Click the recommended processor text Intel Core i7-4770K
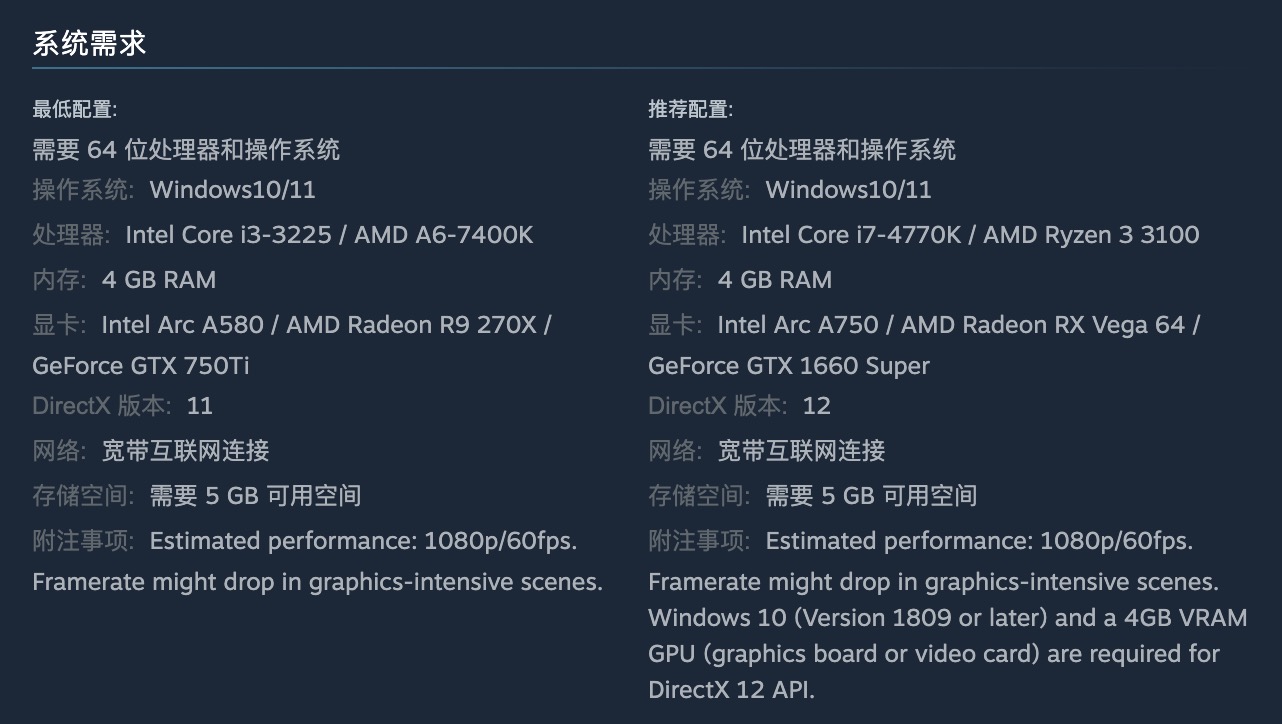 click(851, 235)
